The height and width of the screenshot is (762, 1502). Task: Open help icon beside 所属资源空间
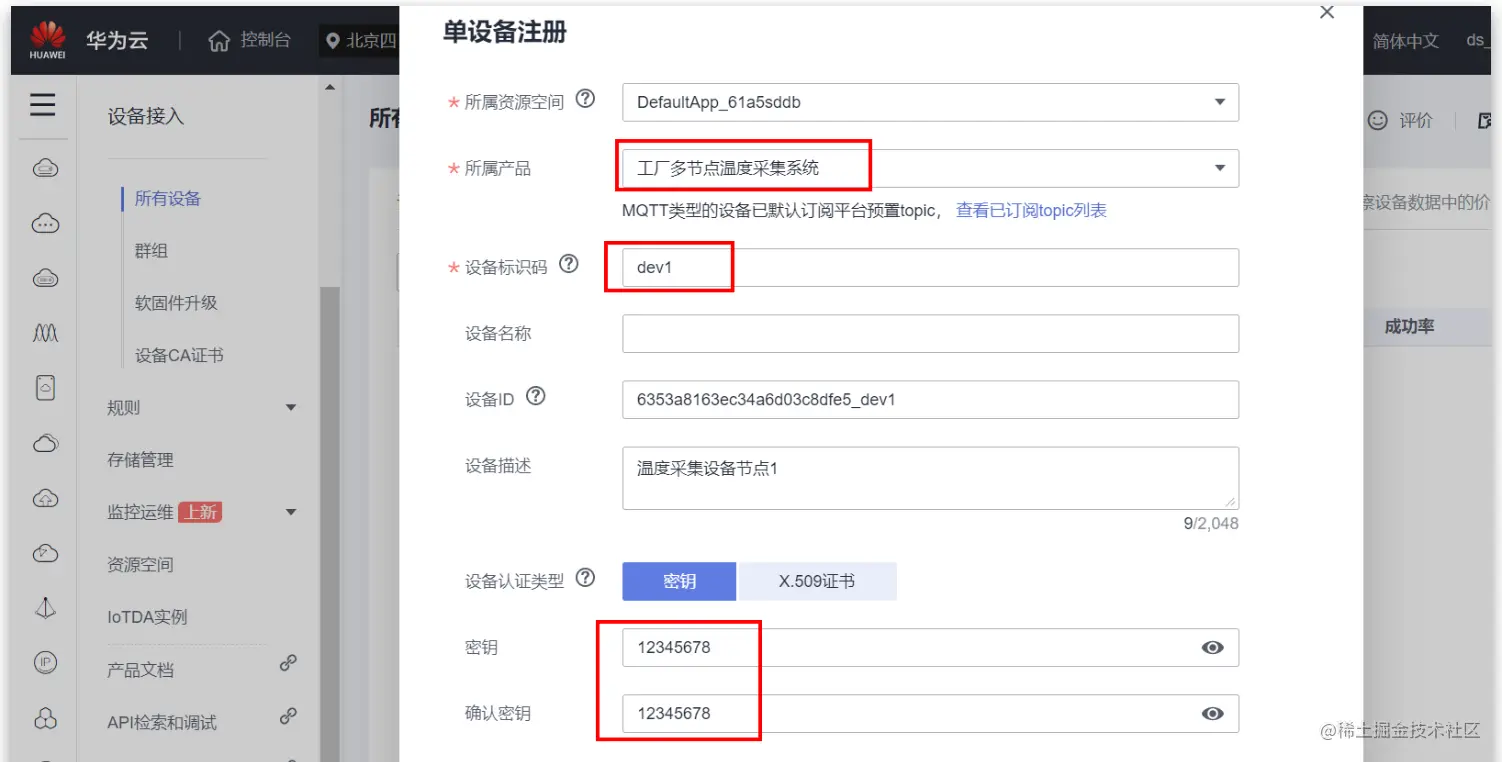point(587,99)
